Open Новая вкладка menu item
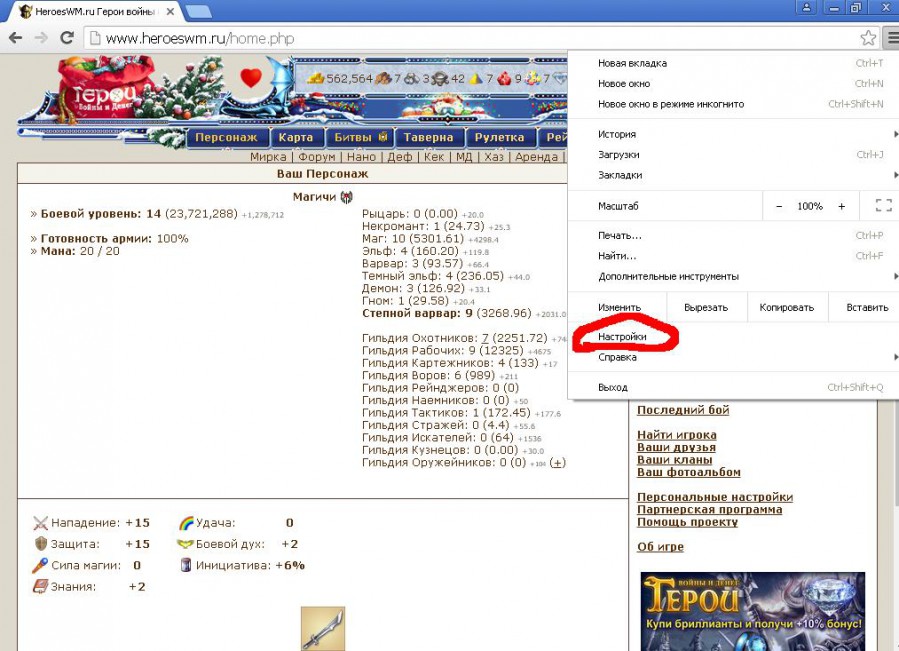This screenshot has height=651, width=899. (x=733, y=63)
